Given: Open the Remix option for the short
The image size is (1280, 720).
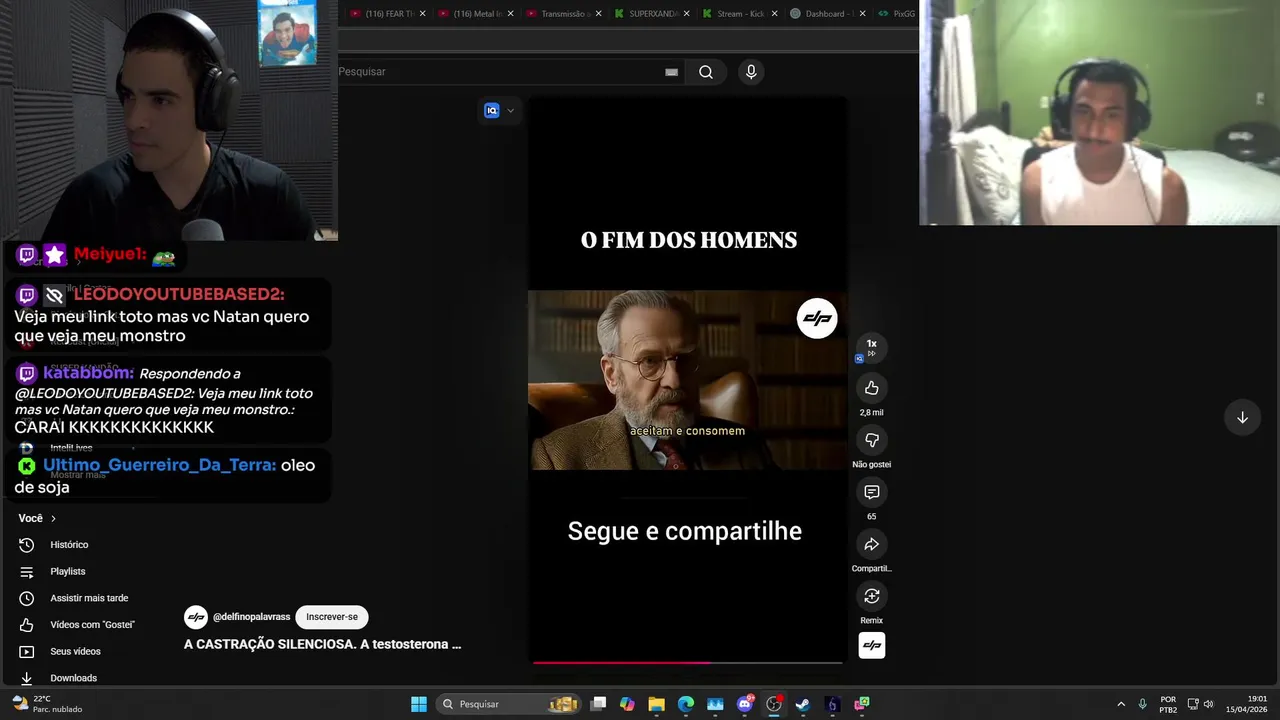Looking at the screenshot, I should (x=871, y=596).
